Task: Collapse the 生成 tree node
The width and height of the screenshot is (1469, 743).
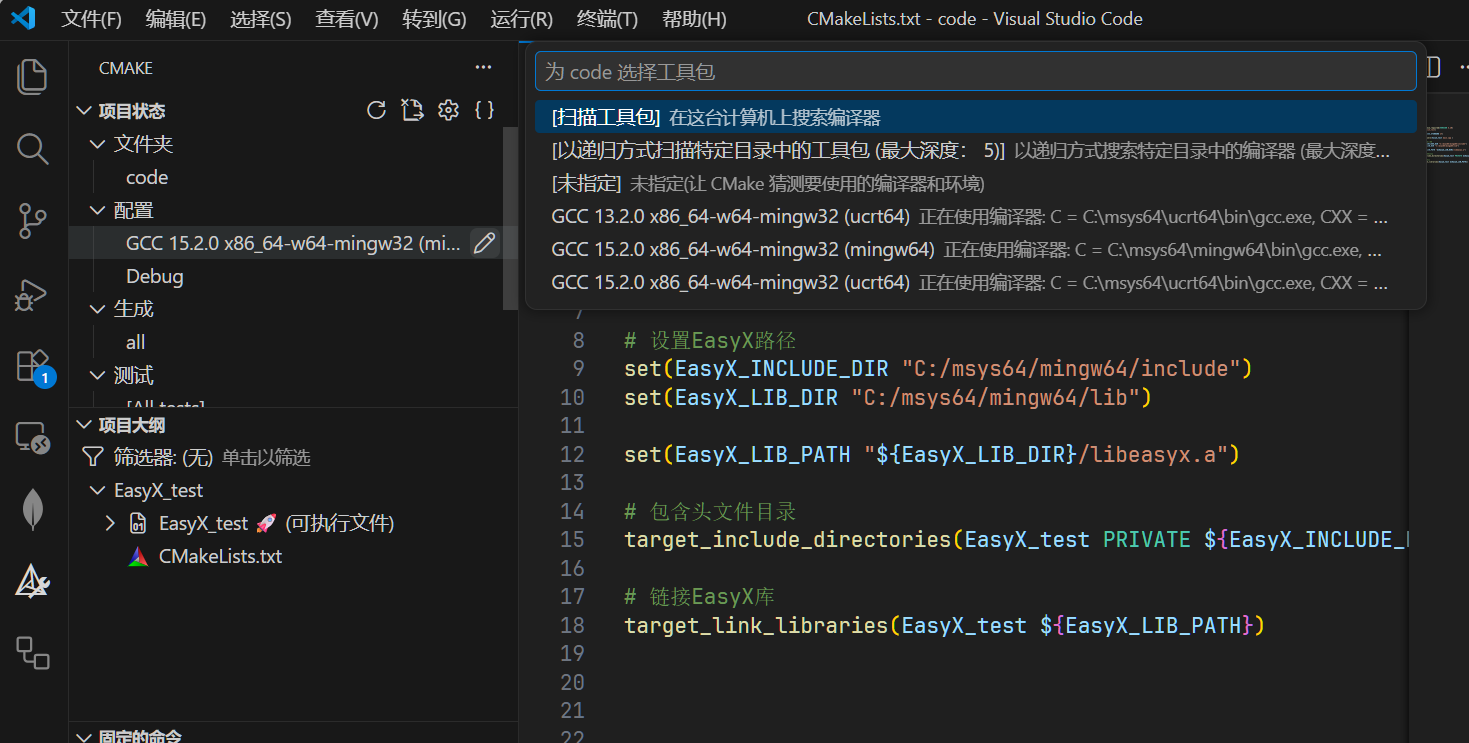Action: 98,309
